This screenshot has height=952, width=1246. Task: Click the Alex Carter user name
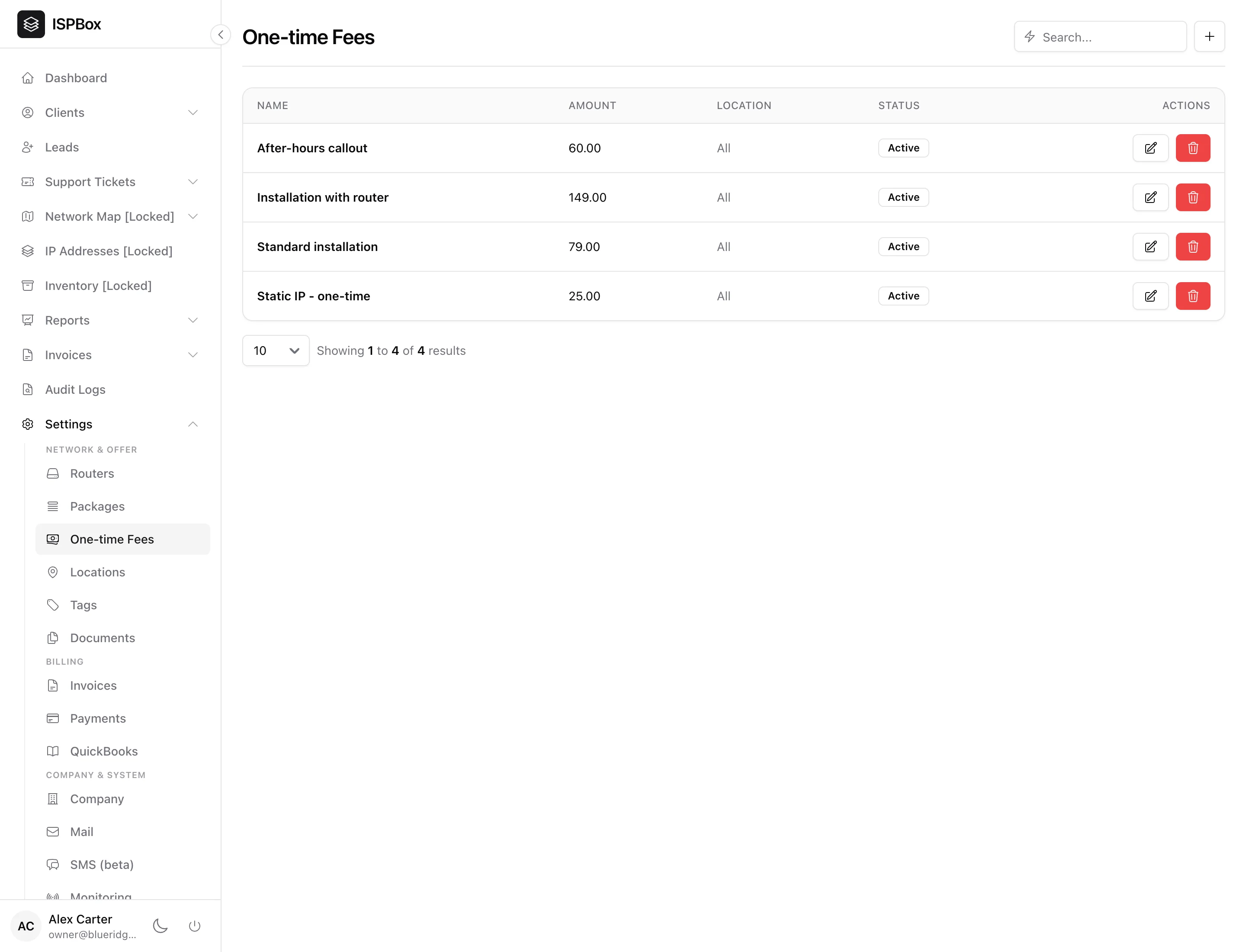(x=80, y=919)
